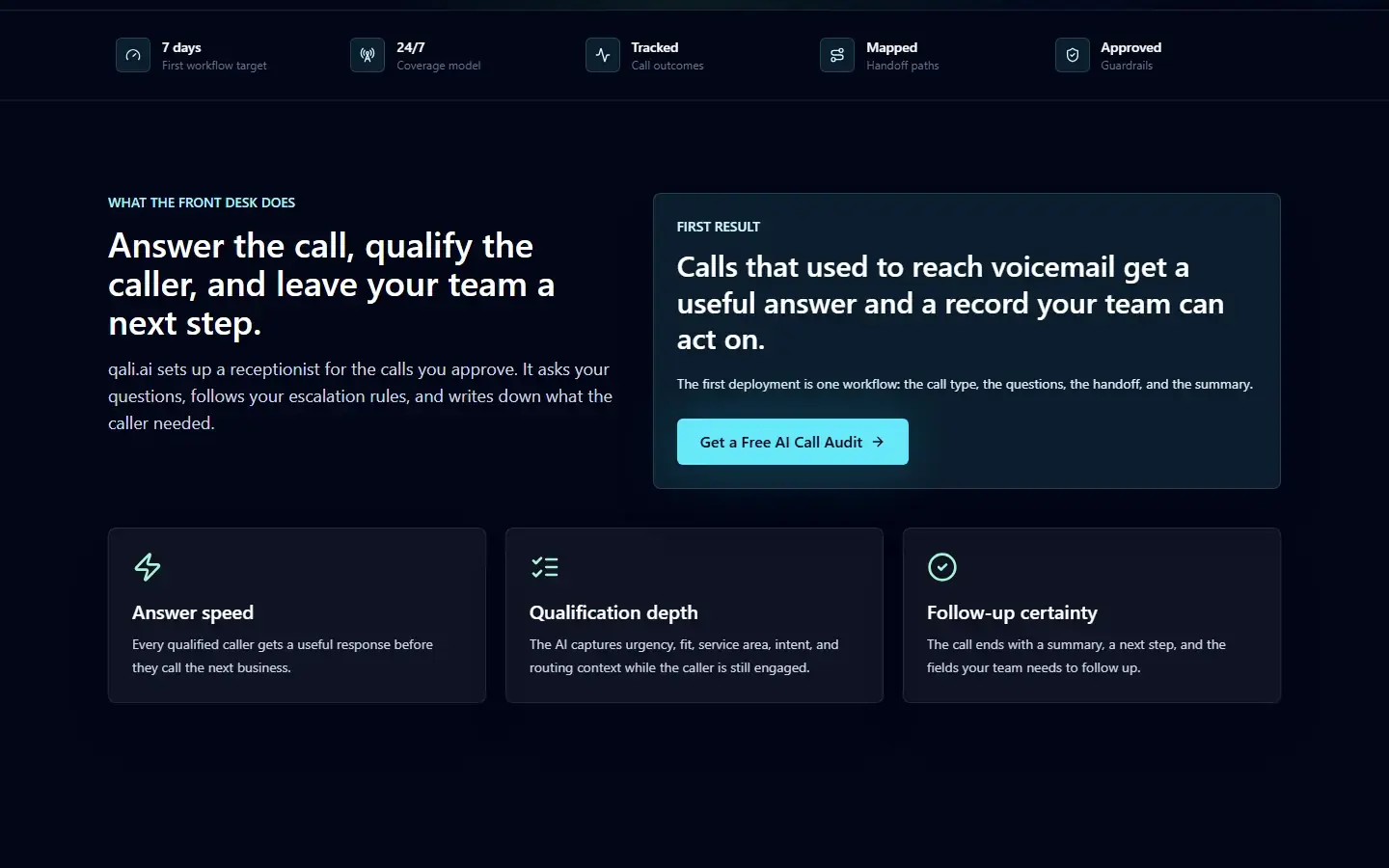Screen dimensions: 1389x868
Task: Click the "Mapped" stat text
Action: 892,47
